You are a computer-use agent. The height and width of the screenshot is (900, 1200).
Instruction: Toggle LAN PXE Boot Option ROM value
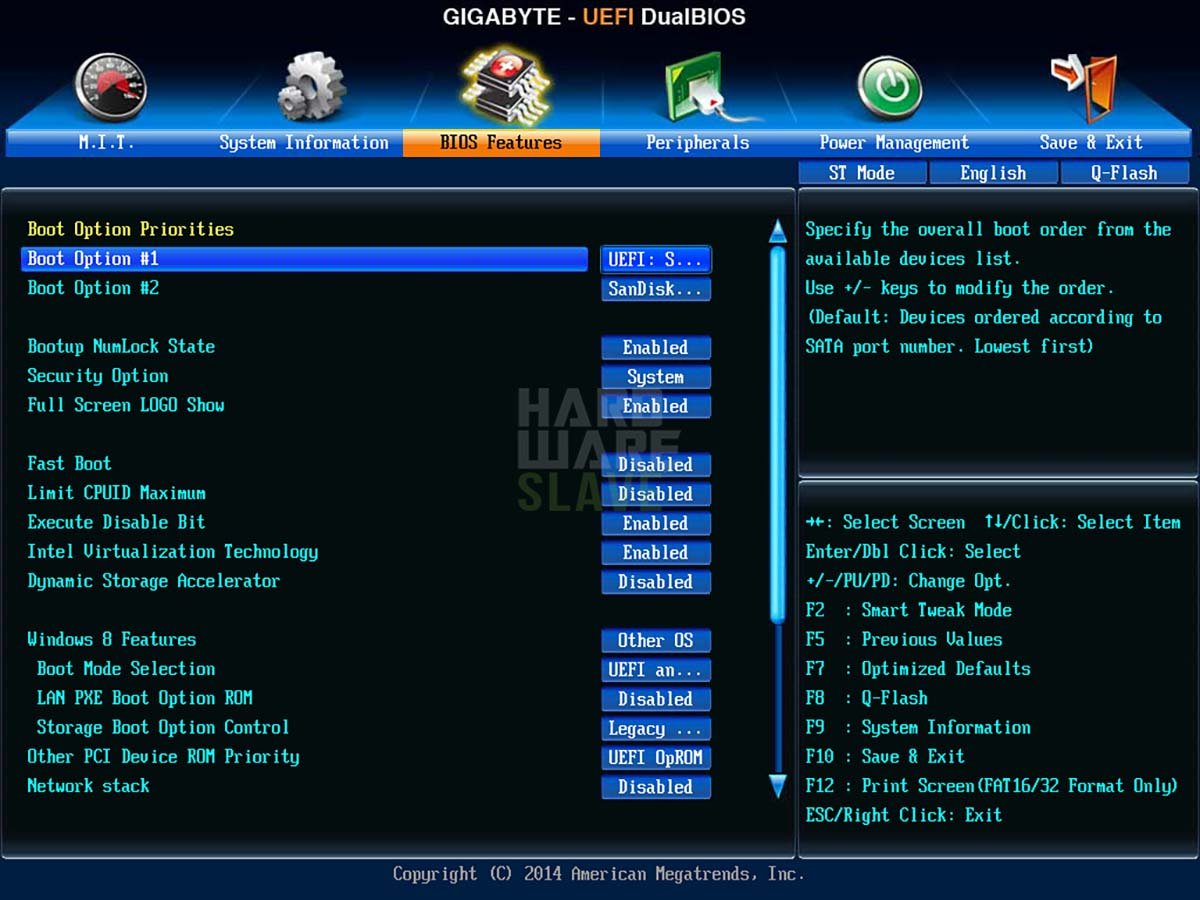click(x=656, y=699)
